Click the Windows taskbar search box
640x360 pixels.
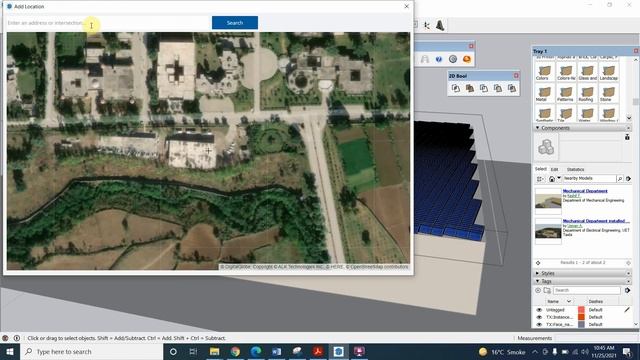[x=91, y=351]
